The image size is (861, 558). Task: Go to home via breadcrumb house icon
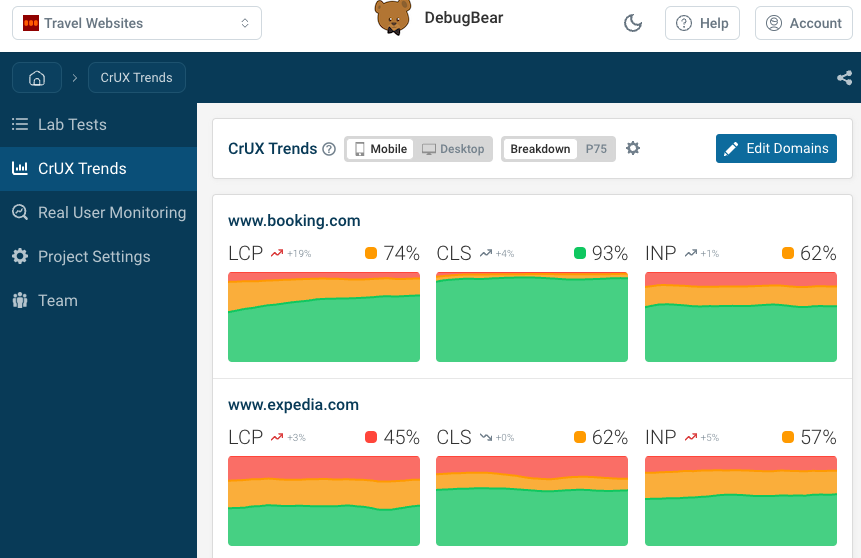coord(37,77)
